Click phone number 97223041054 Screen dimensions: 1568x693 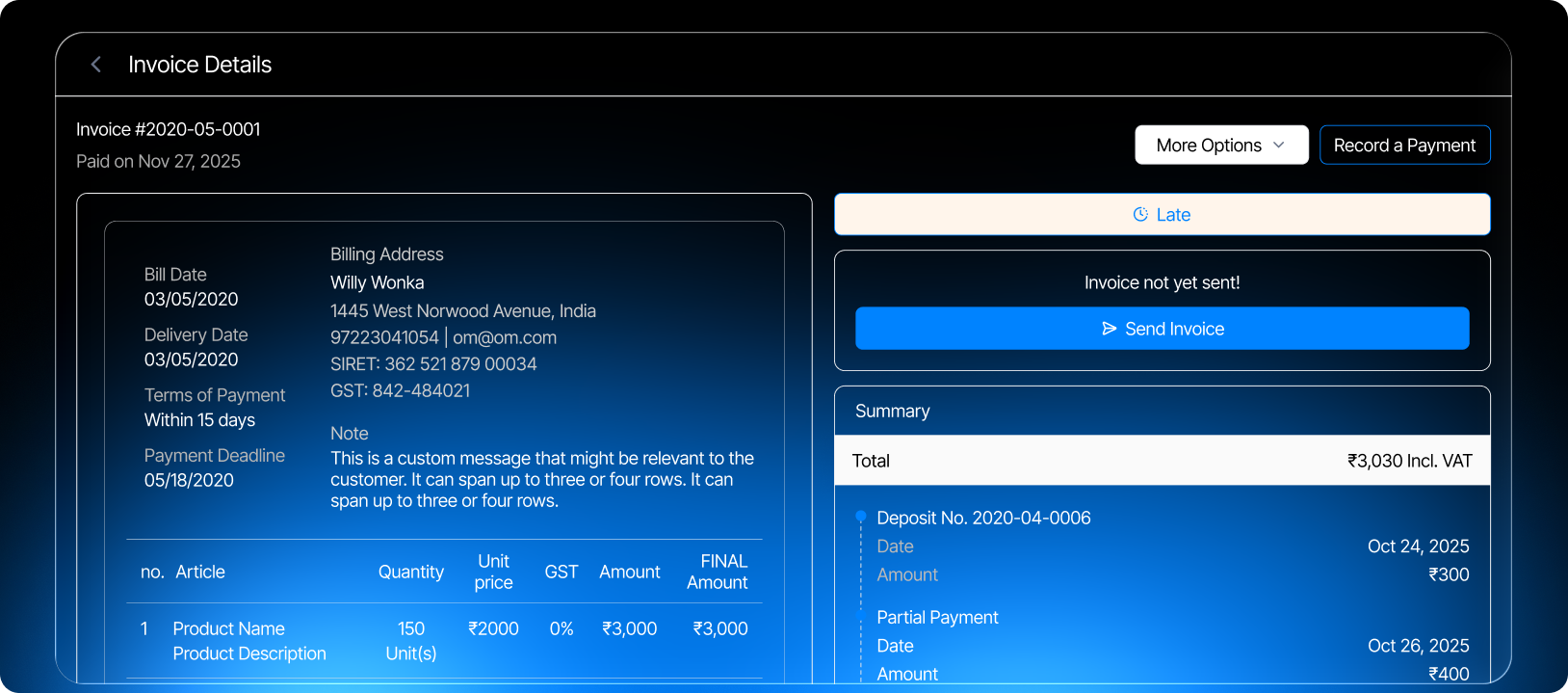pos(384,337)
